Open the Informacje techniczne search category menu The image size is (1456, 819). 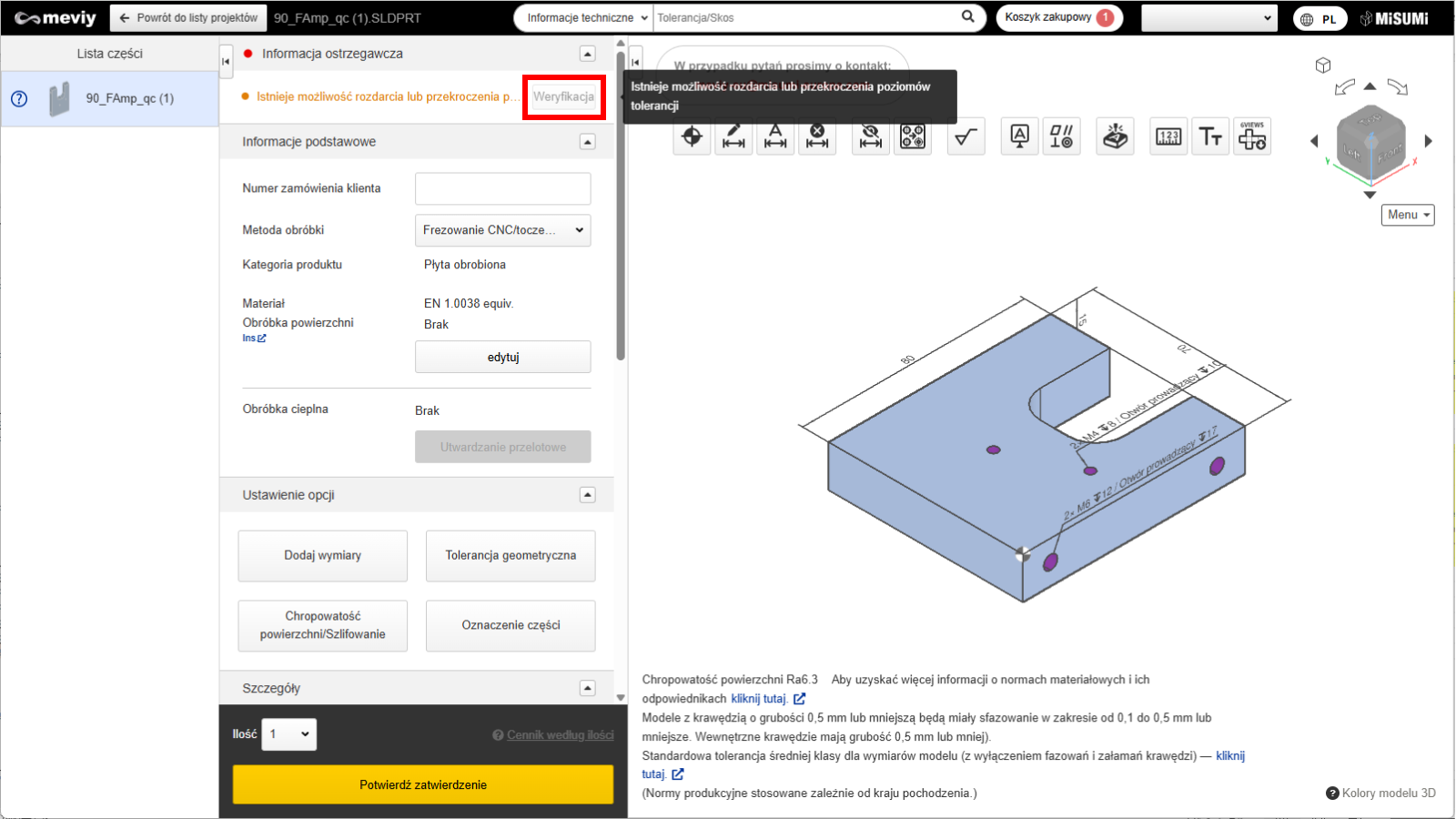click(587, 18)
